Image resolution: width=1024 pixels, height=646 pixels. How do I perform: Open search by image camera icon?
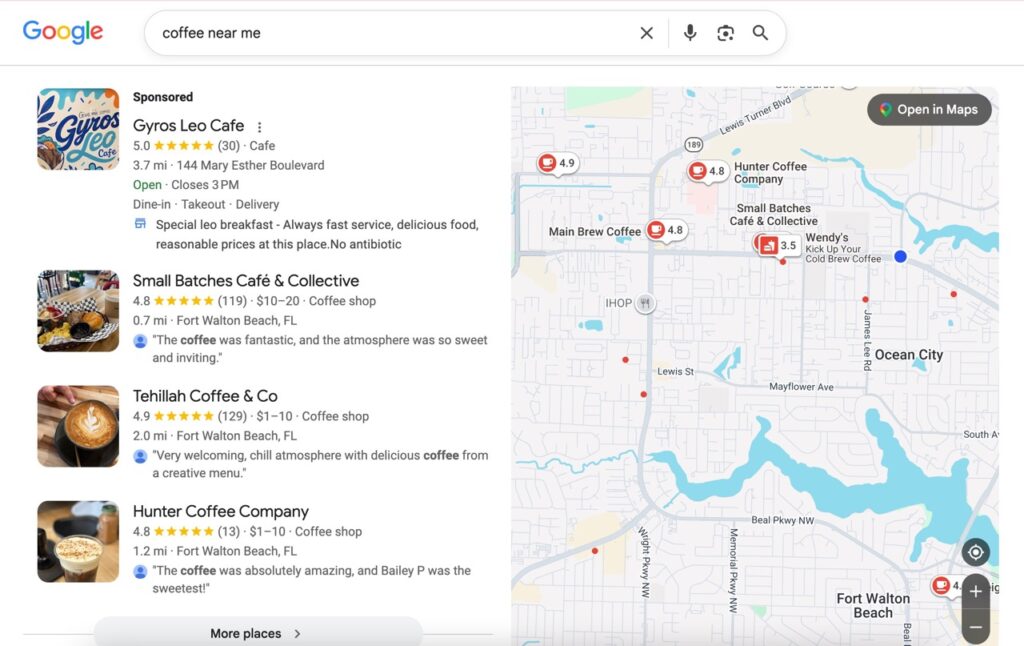(x=726, y=33)
